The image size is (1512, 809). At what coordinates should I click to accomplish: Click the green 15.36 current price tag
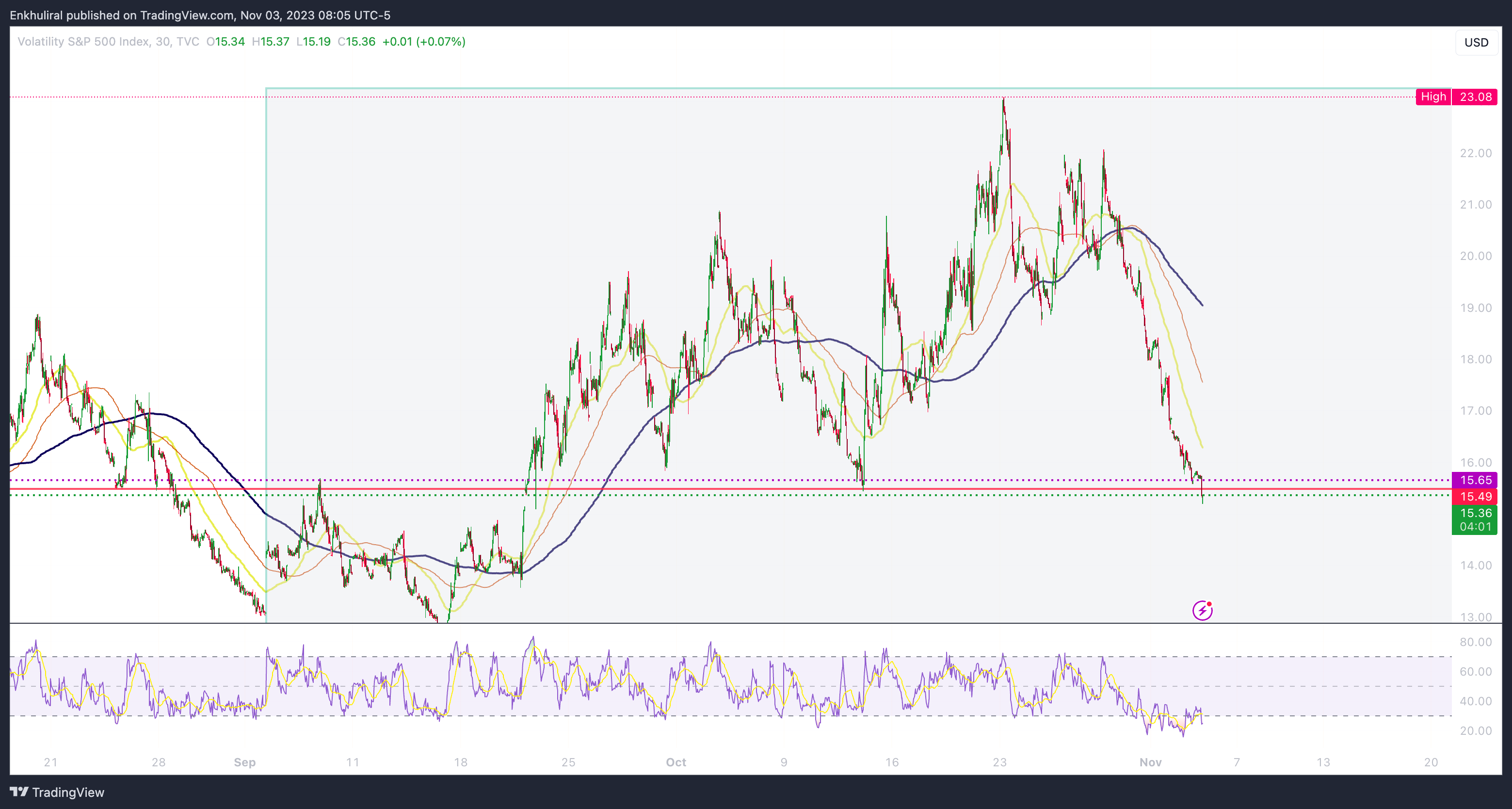(1475, 513)
